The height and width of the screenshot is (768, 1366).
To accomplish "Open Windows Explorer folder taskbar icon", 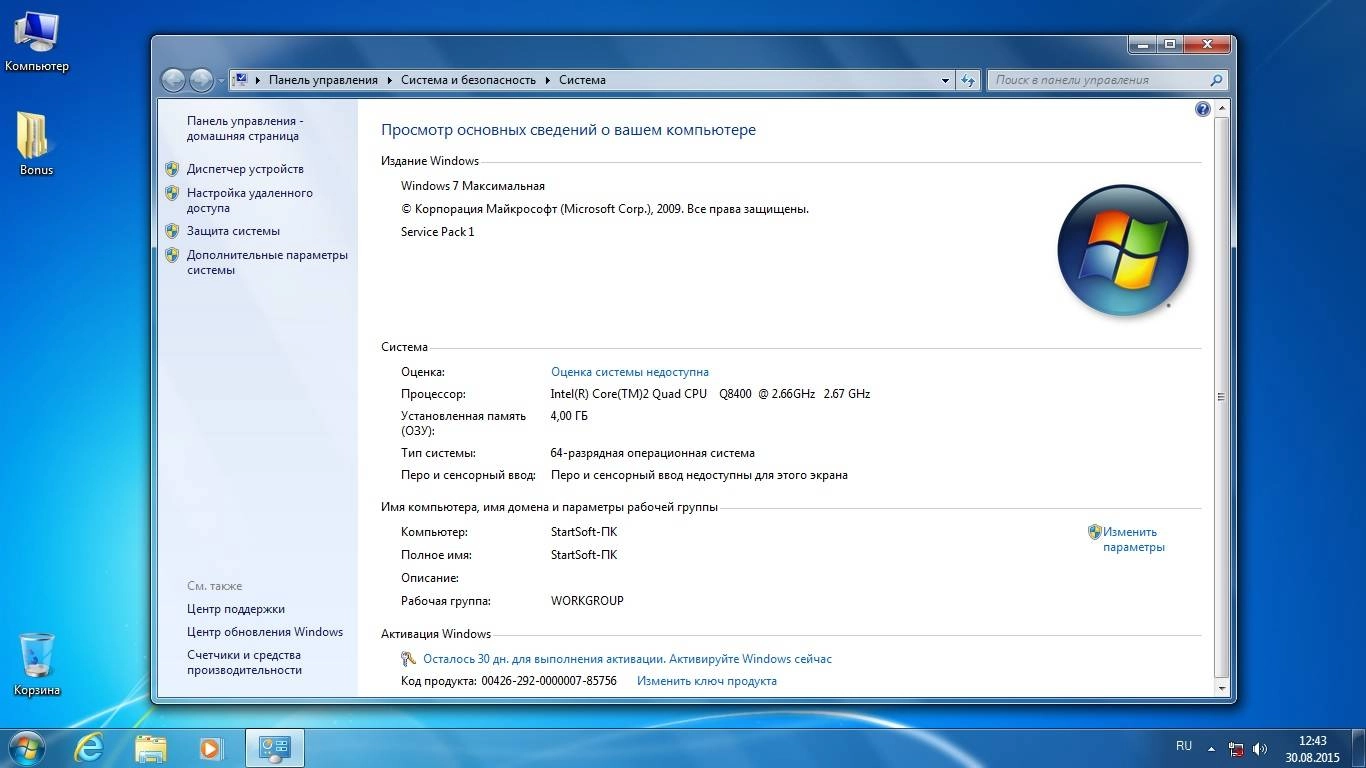I will (151, 747).
